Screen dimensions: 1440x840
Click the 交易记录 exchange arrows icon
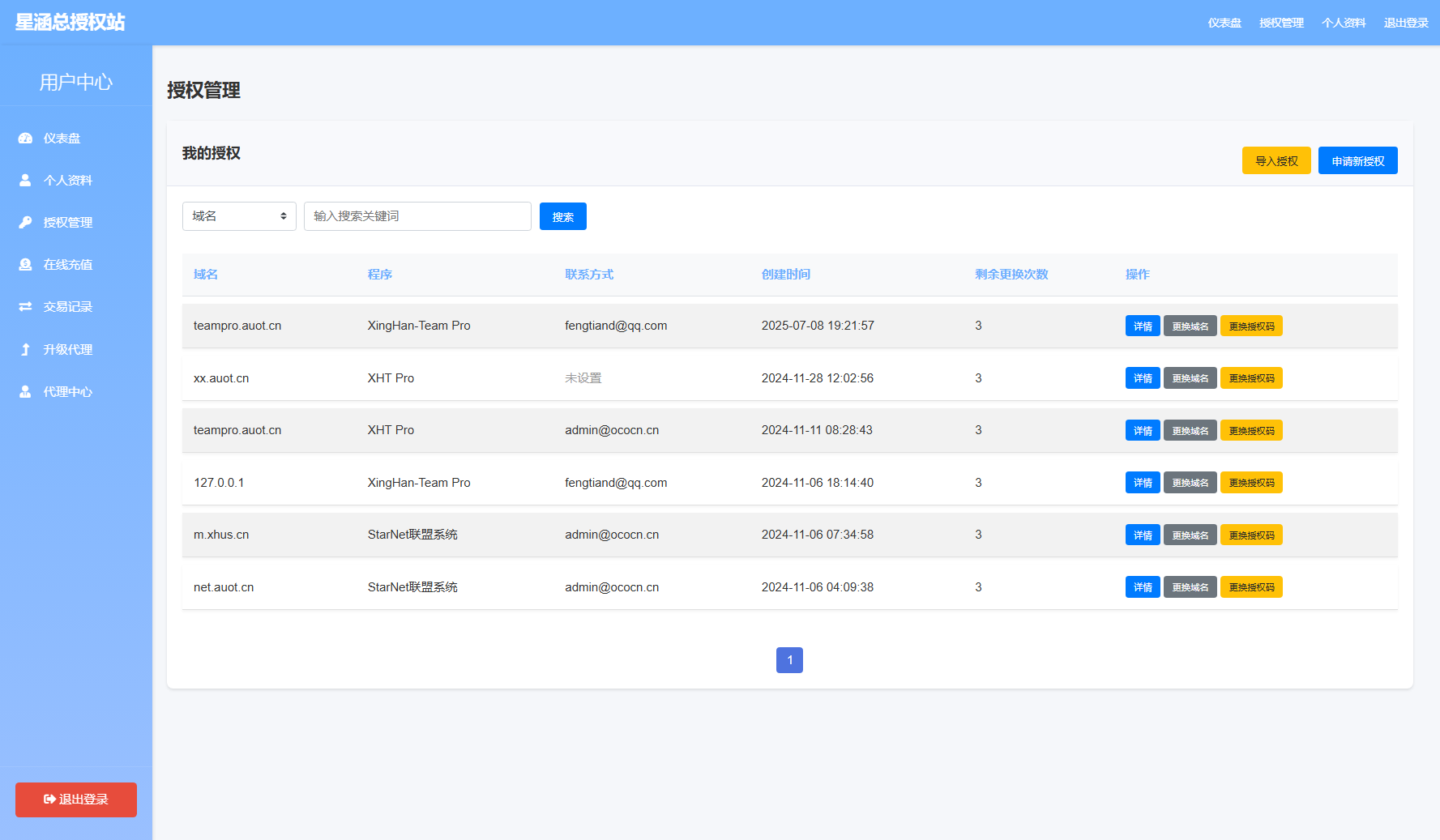25,307
